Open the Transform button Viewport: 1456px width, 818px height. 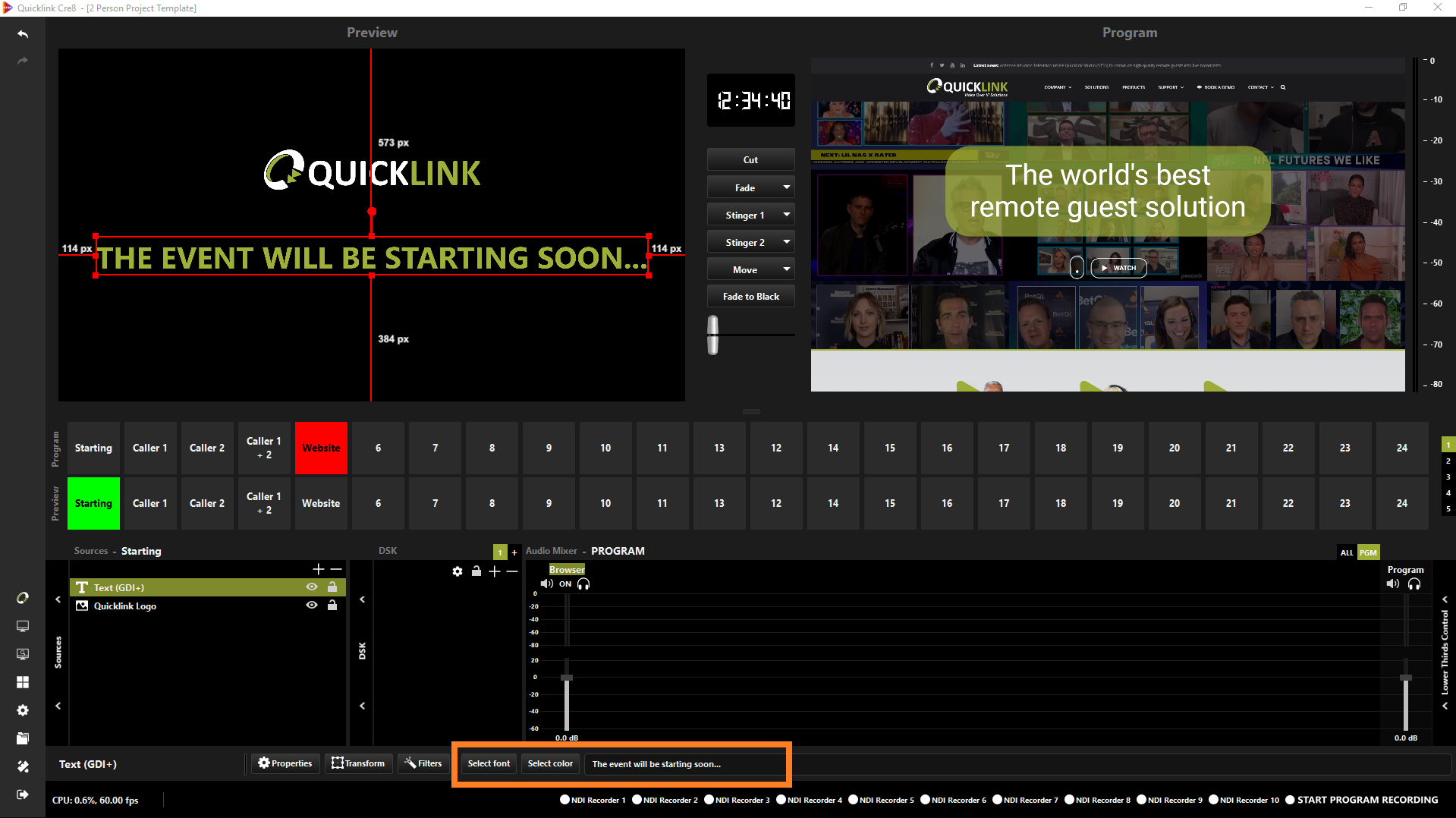(x=358, y=763)
